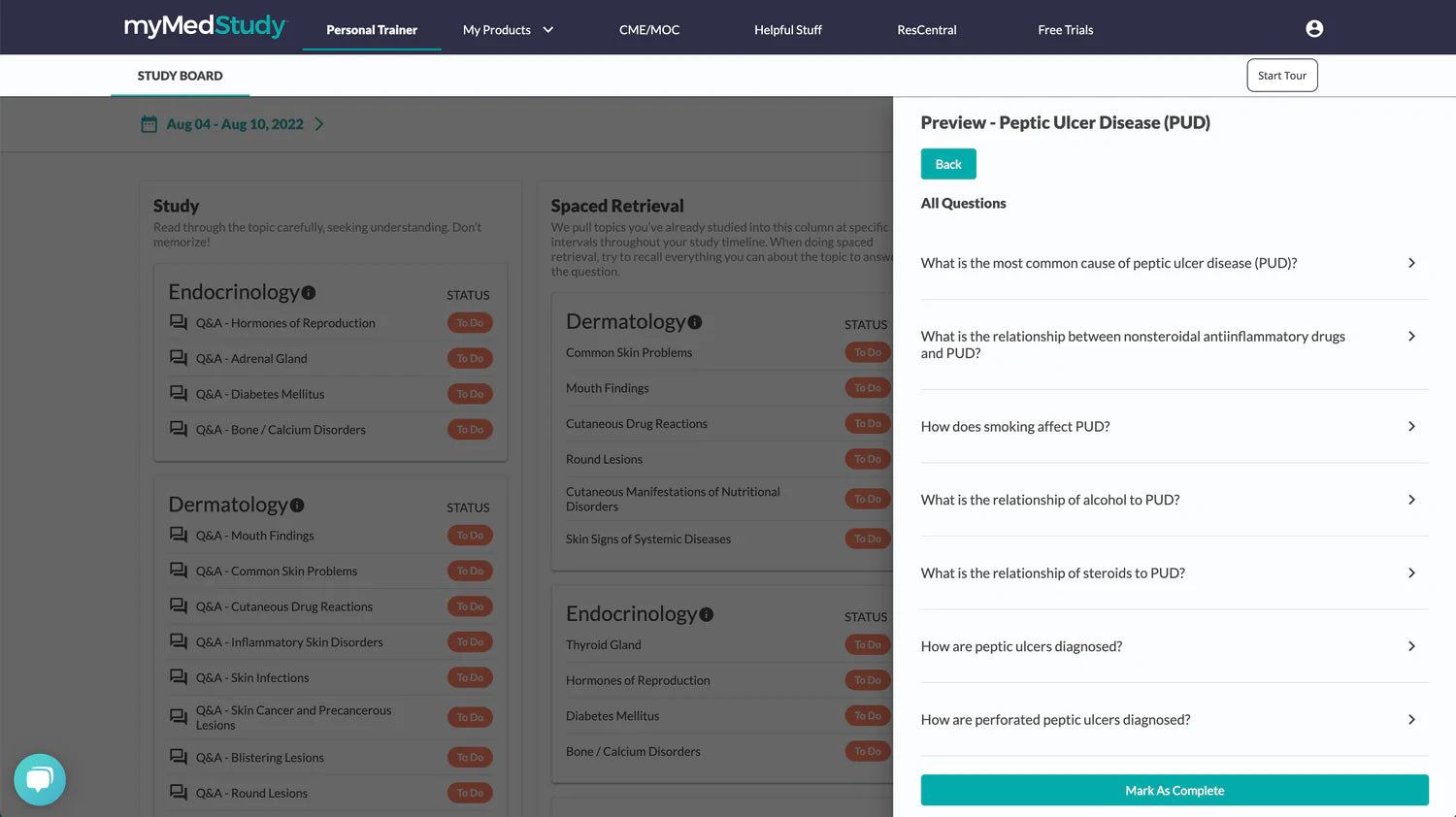
Task: Open Thyroid Gland in Spaced Retrieval
Action: (x=604, y=644)
